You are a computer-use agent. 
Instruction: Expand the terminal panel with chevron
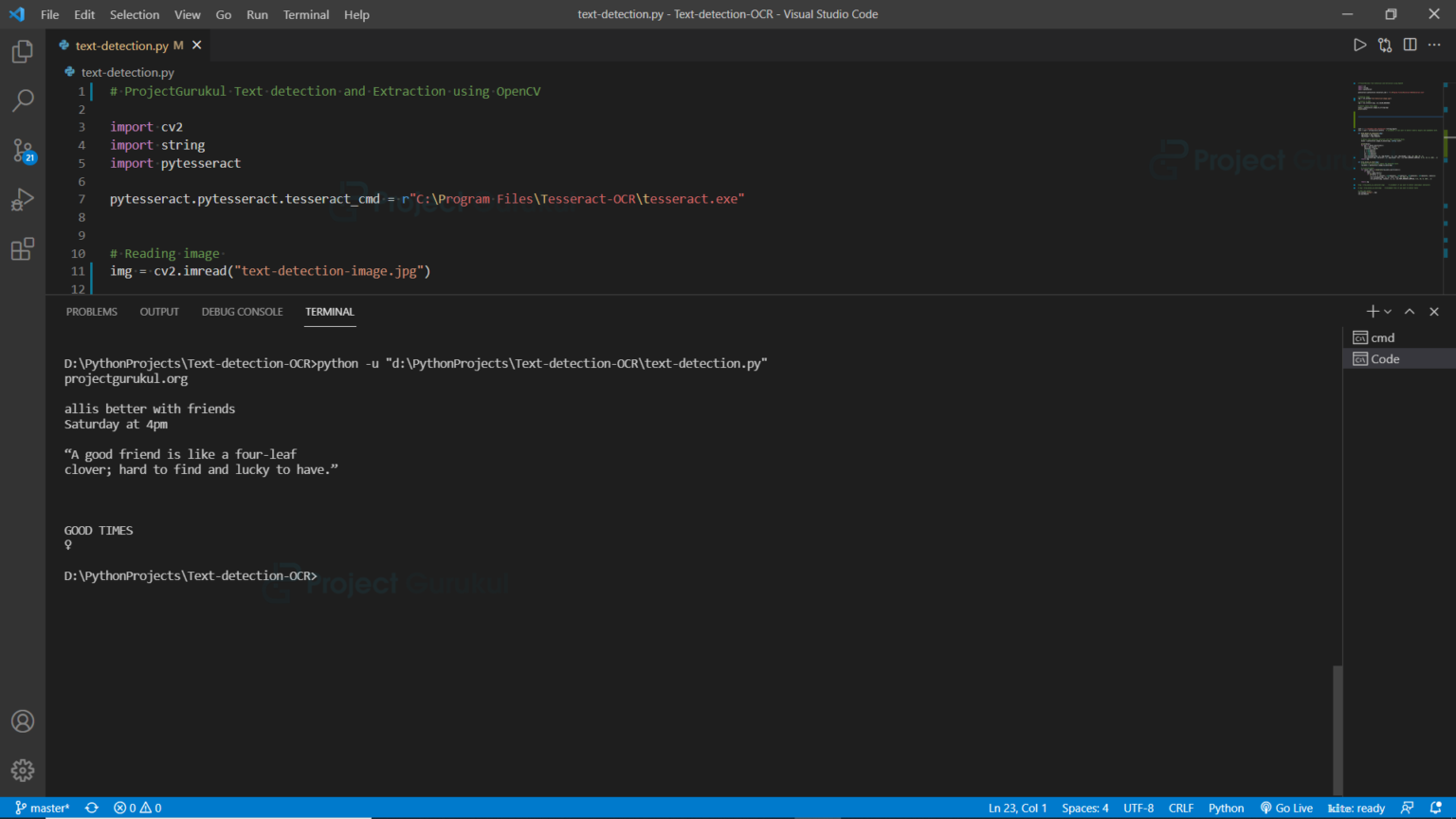tap(1409, 311)
